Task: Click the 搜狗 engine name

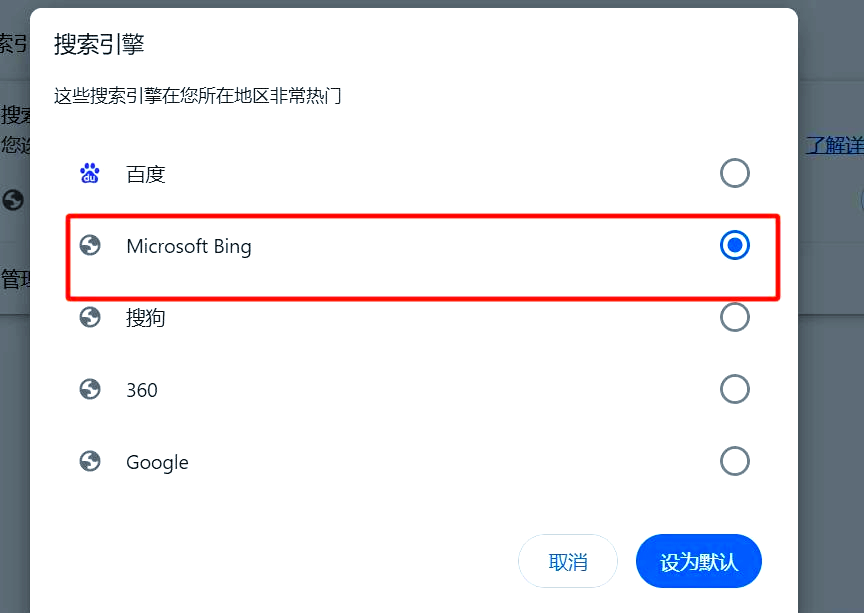Action: point(145,318)
